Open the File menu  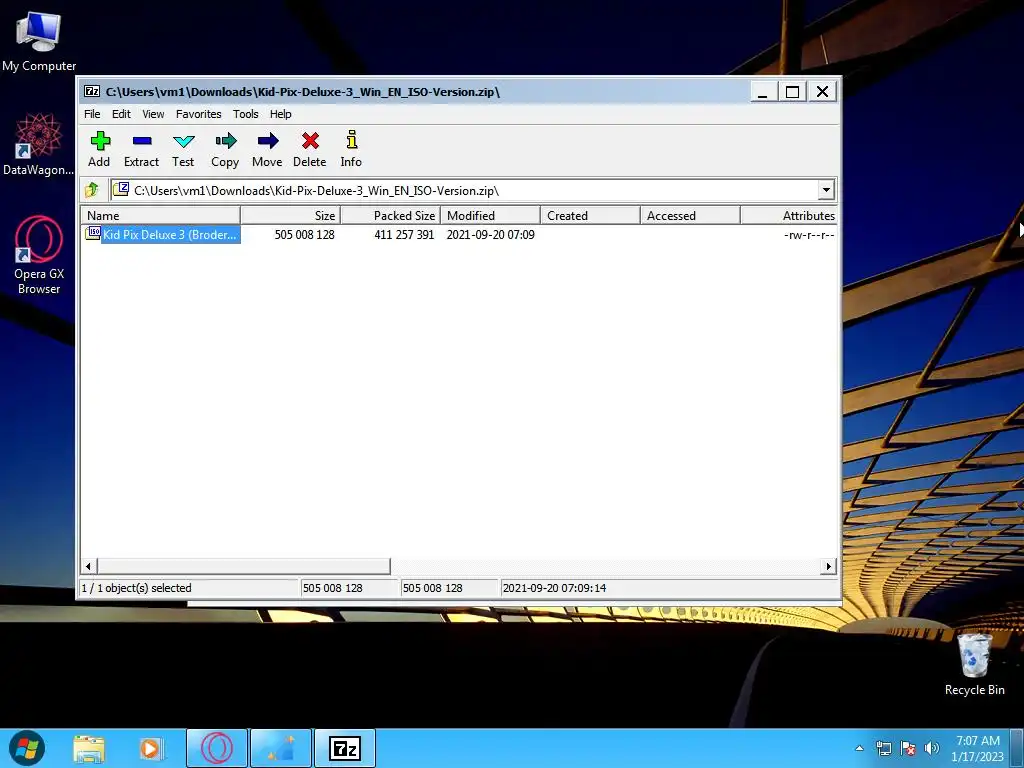point(92,114)
